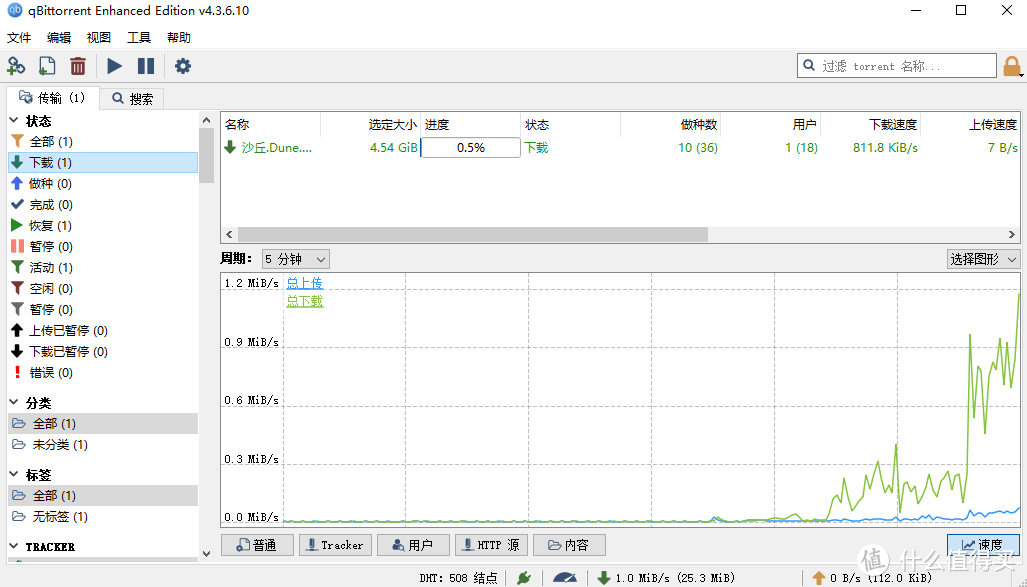Click the Add Torrent Link toolbar icon
This screenshot has height=587, width=1027.
pos(16,65)
